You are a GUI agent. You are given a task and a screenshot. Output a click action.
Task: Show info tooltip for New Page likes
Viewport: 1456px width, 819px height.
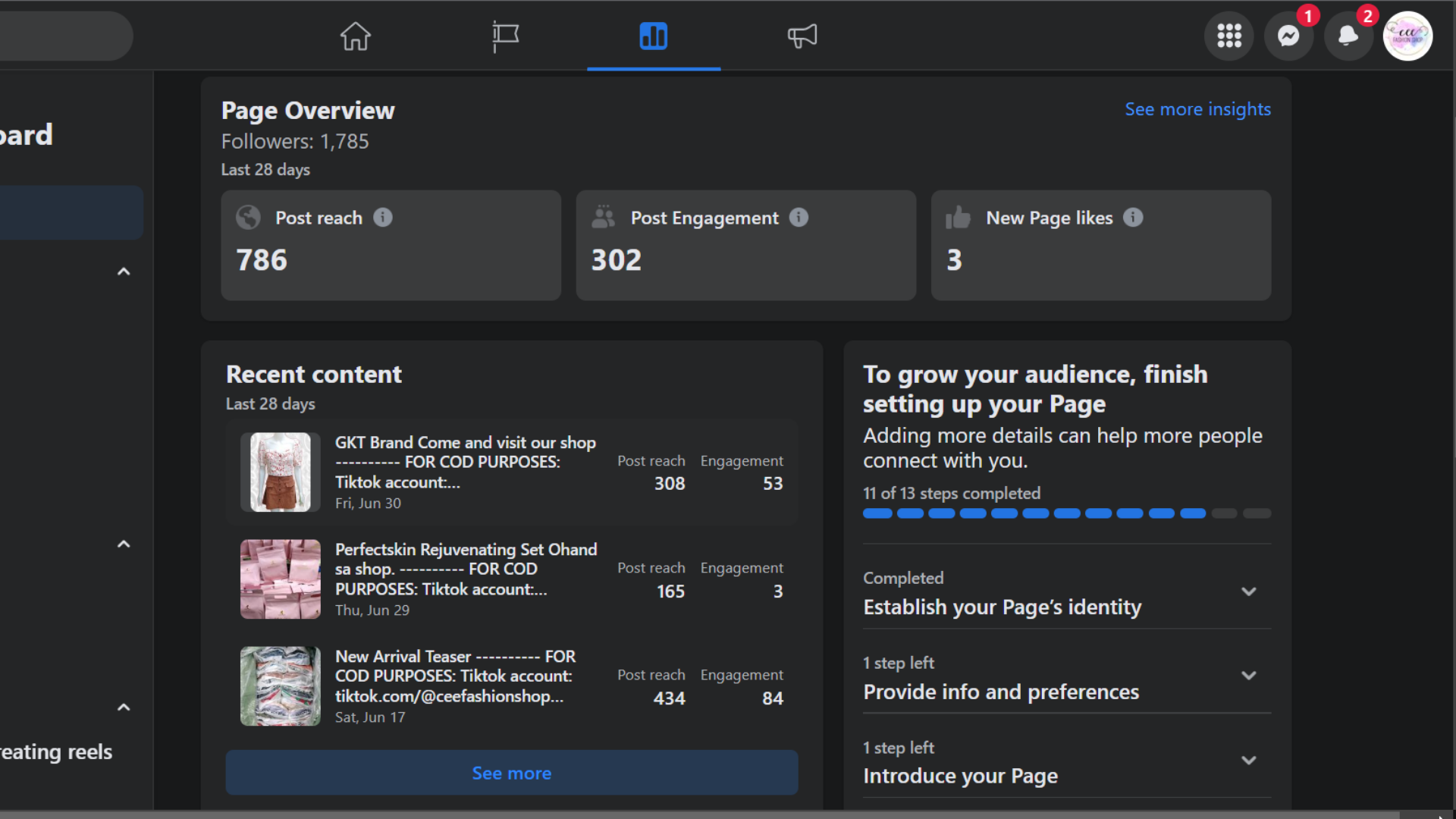[x=1133, y=218]
